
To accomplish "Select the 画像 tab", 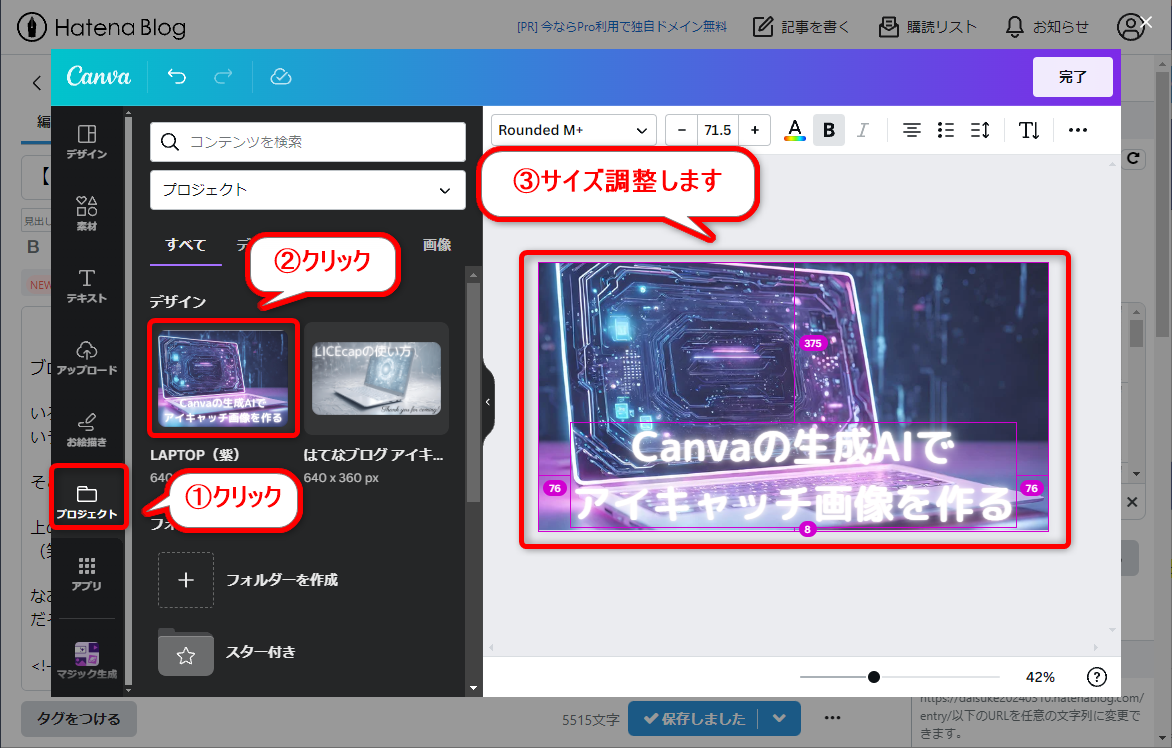I will point(437,244).
